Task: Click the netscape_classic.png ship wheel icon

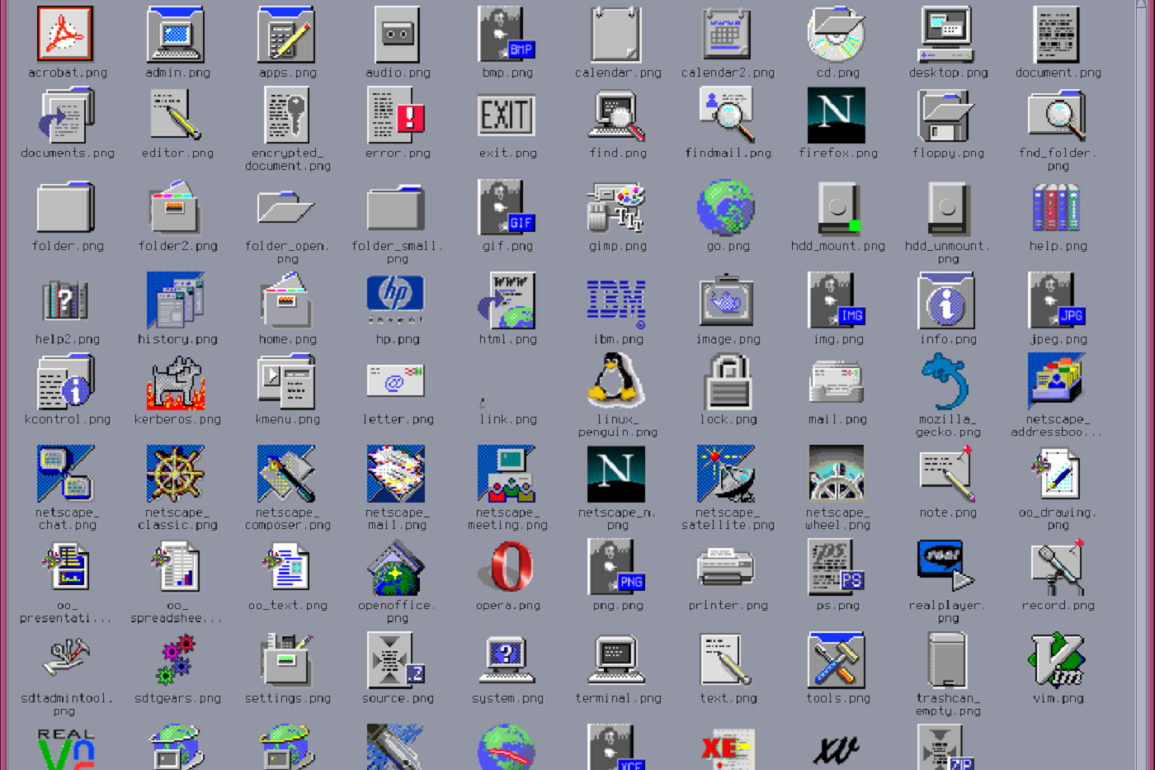Action: [x=176, y=474]
